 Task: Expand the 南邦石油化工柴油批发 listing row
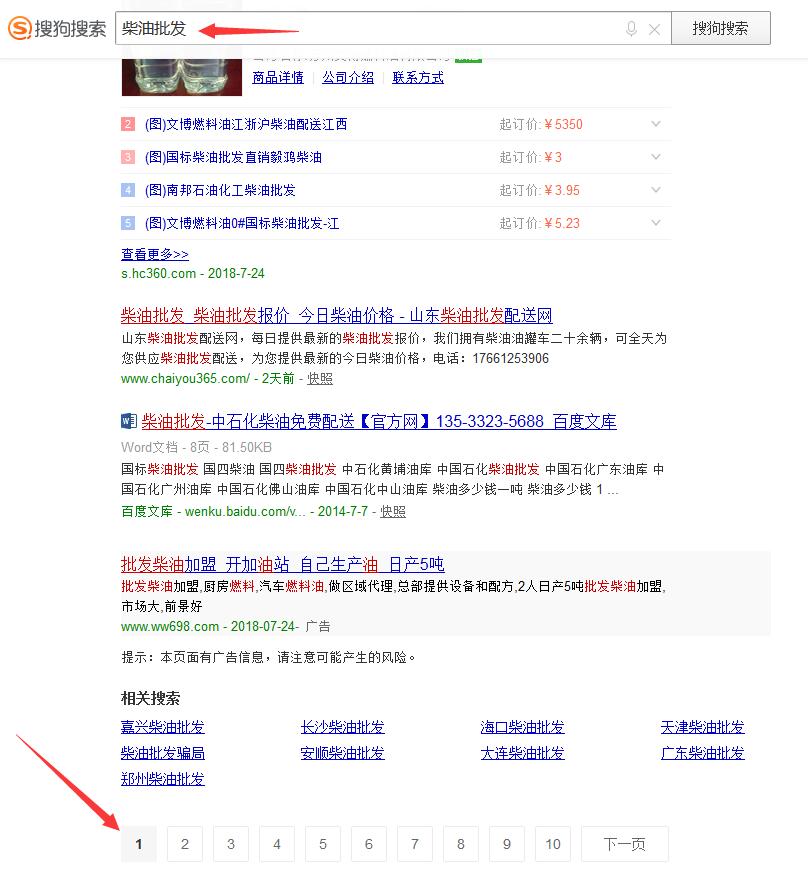(x=656, y=190)
